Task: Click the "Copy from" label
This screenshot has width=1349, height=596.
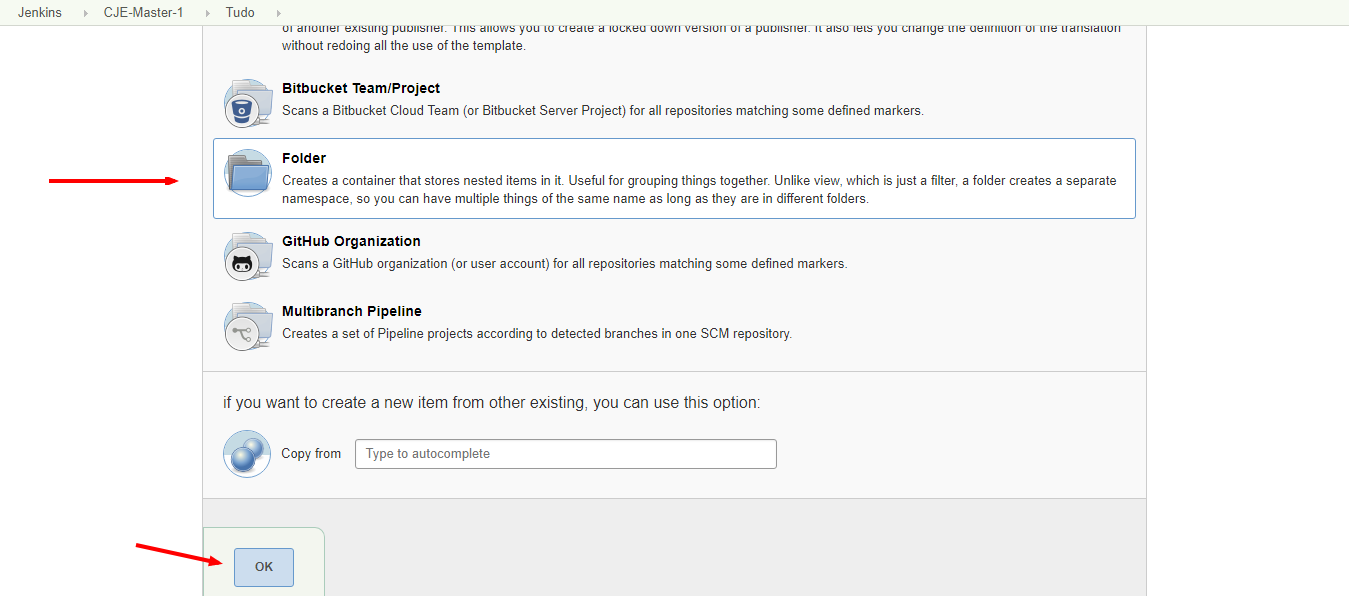Action: [x=311, y=454]
